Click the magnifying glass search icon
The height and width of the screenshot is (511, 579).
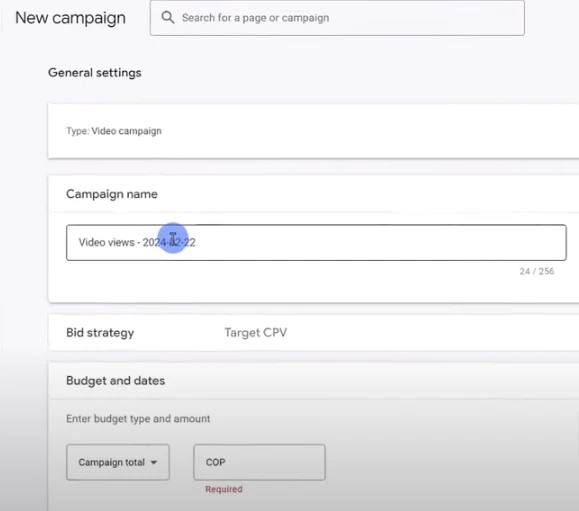[168, 17]
